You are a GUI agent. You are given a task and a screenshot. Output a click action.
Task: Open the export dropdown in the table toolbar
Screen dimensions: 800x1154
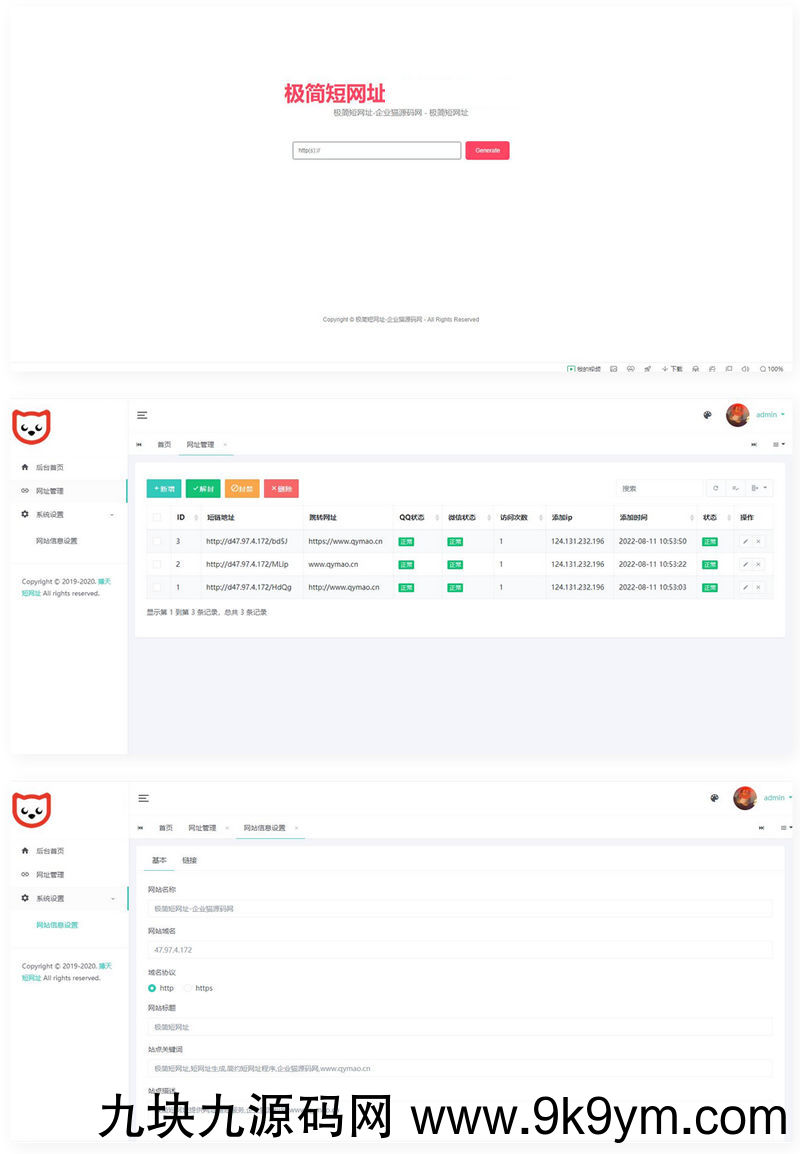tap(760, 488)
